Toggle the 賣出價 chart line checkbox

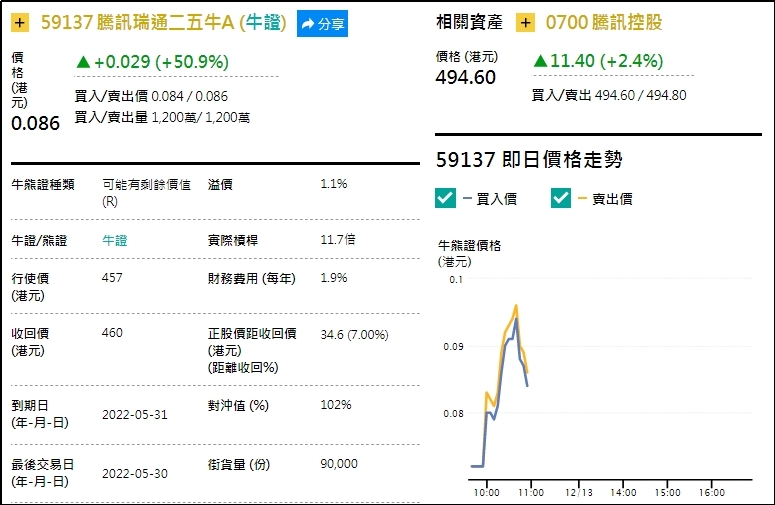click(561, 198)
